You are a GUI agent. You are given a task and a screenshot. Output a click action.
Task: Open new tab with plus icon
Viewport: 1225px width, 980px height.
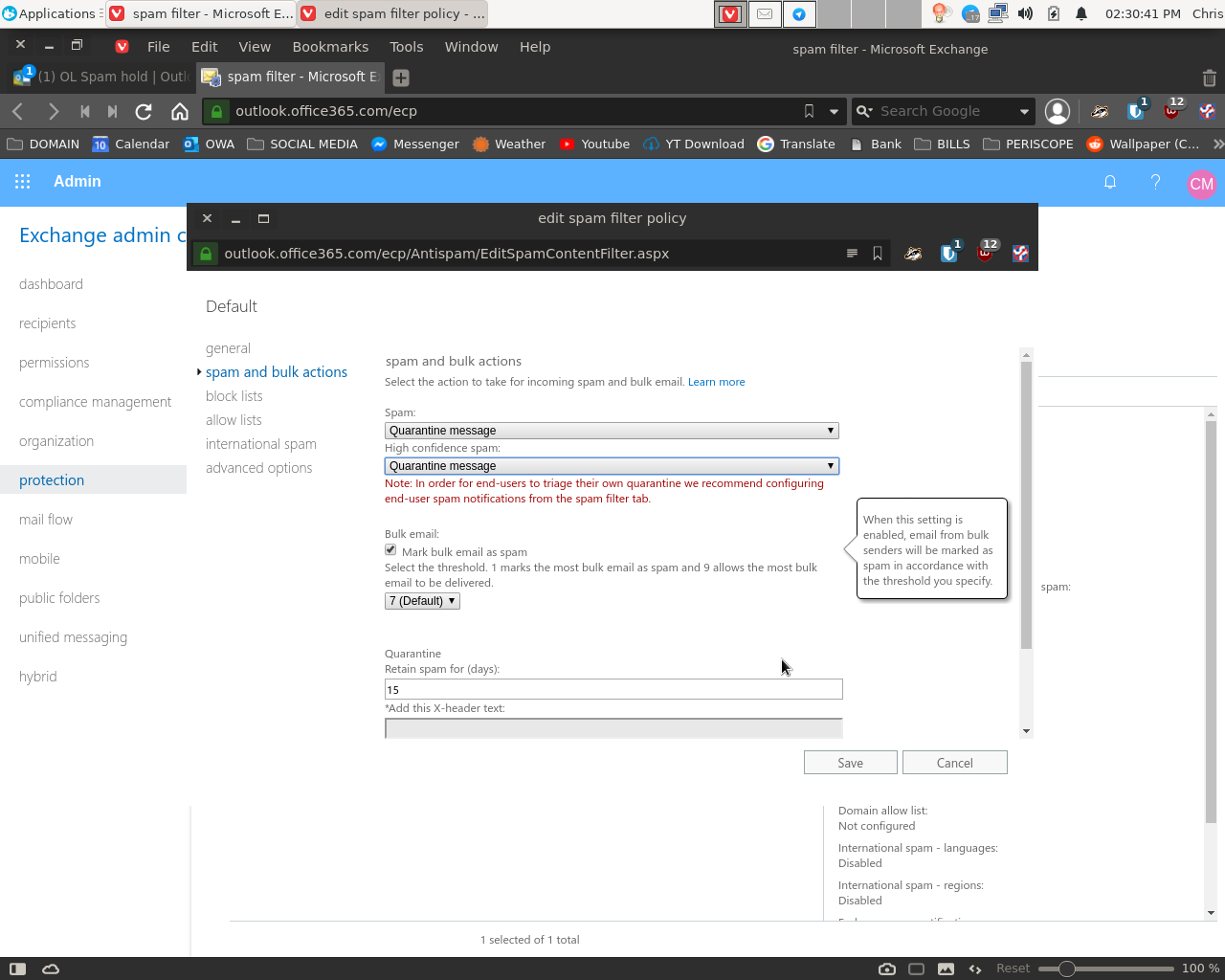point(401,78)
